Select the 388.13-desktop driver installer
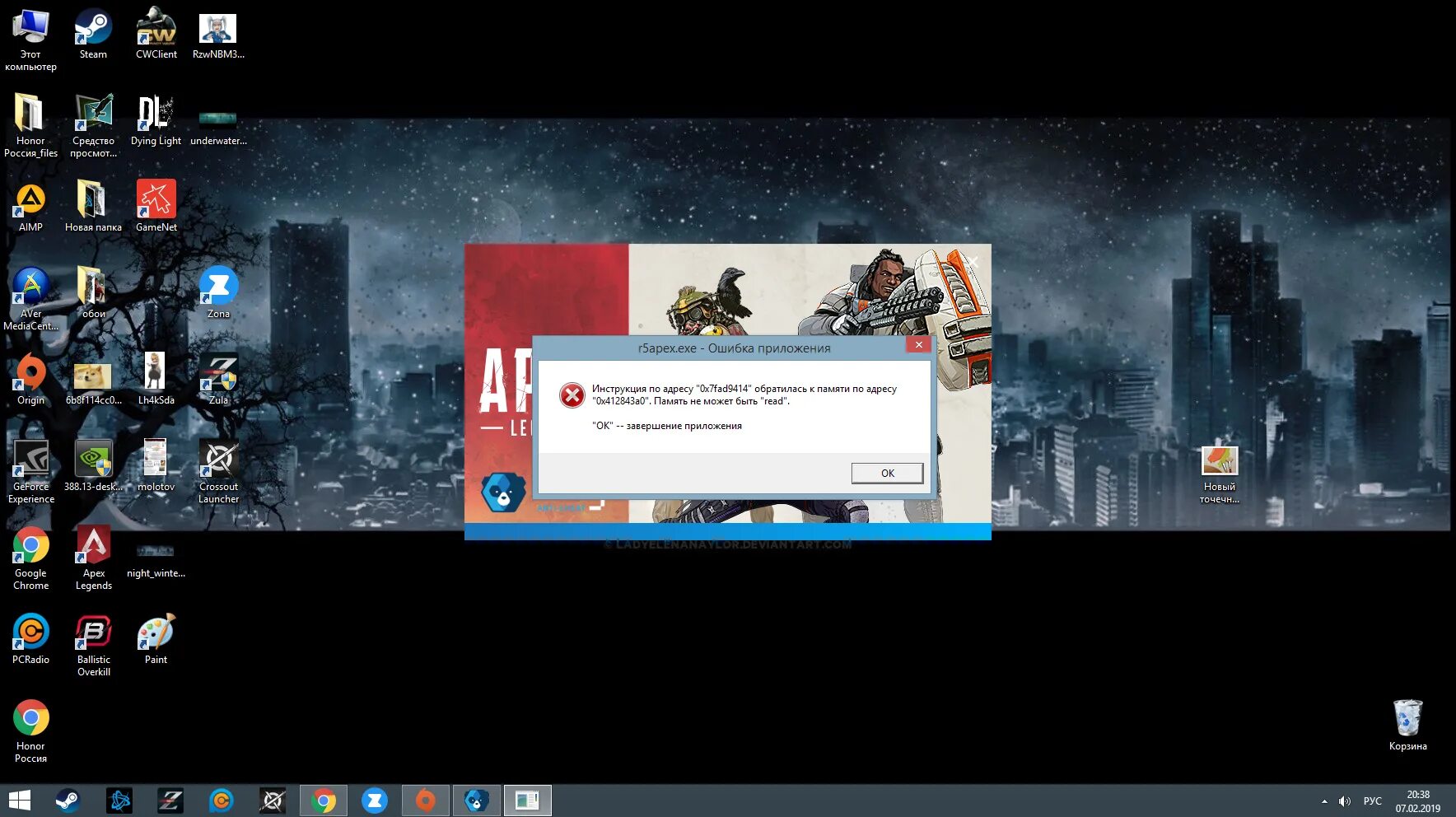The height and width of the screenshot is (817, 1456). 93,466
